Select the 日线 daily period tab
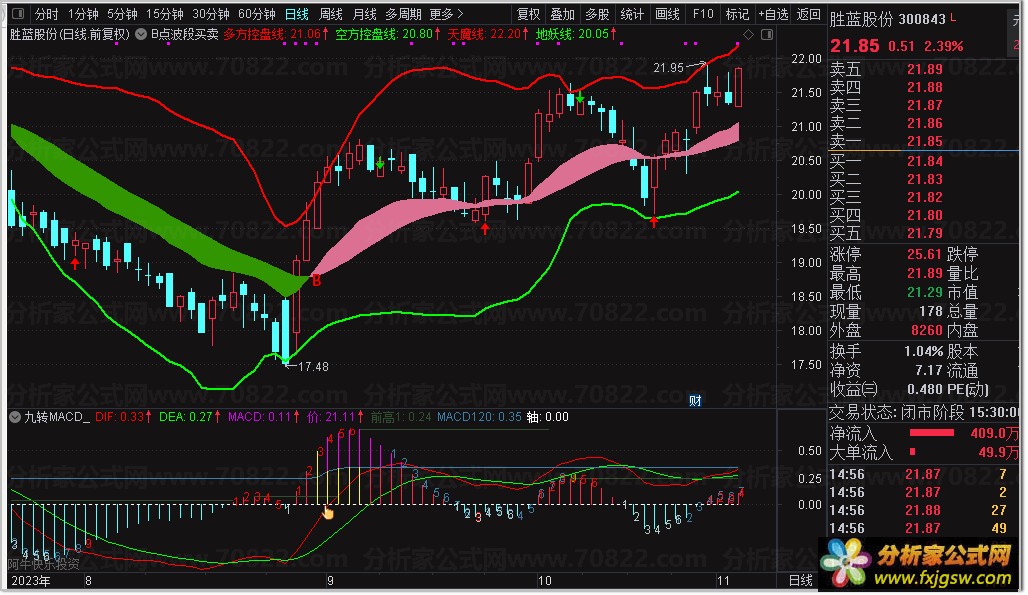The width and height of the screenshot is (1028, 595). (x=297, y=14)
